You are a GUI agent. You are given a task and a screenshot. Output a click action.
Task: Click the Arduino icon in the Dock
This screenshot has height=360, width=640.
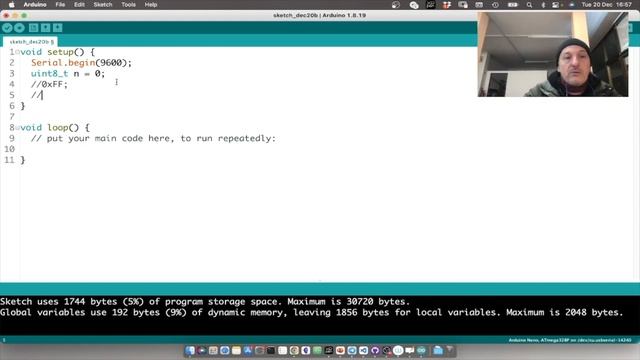click(421, 350)
